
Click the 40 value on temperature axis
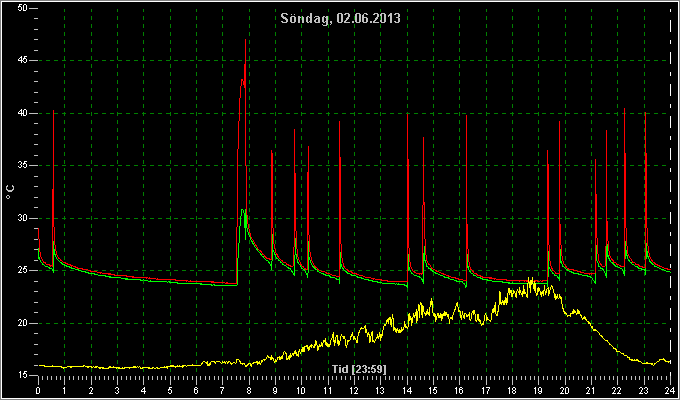click(x=24, y=113)
